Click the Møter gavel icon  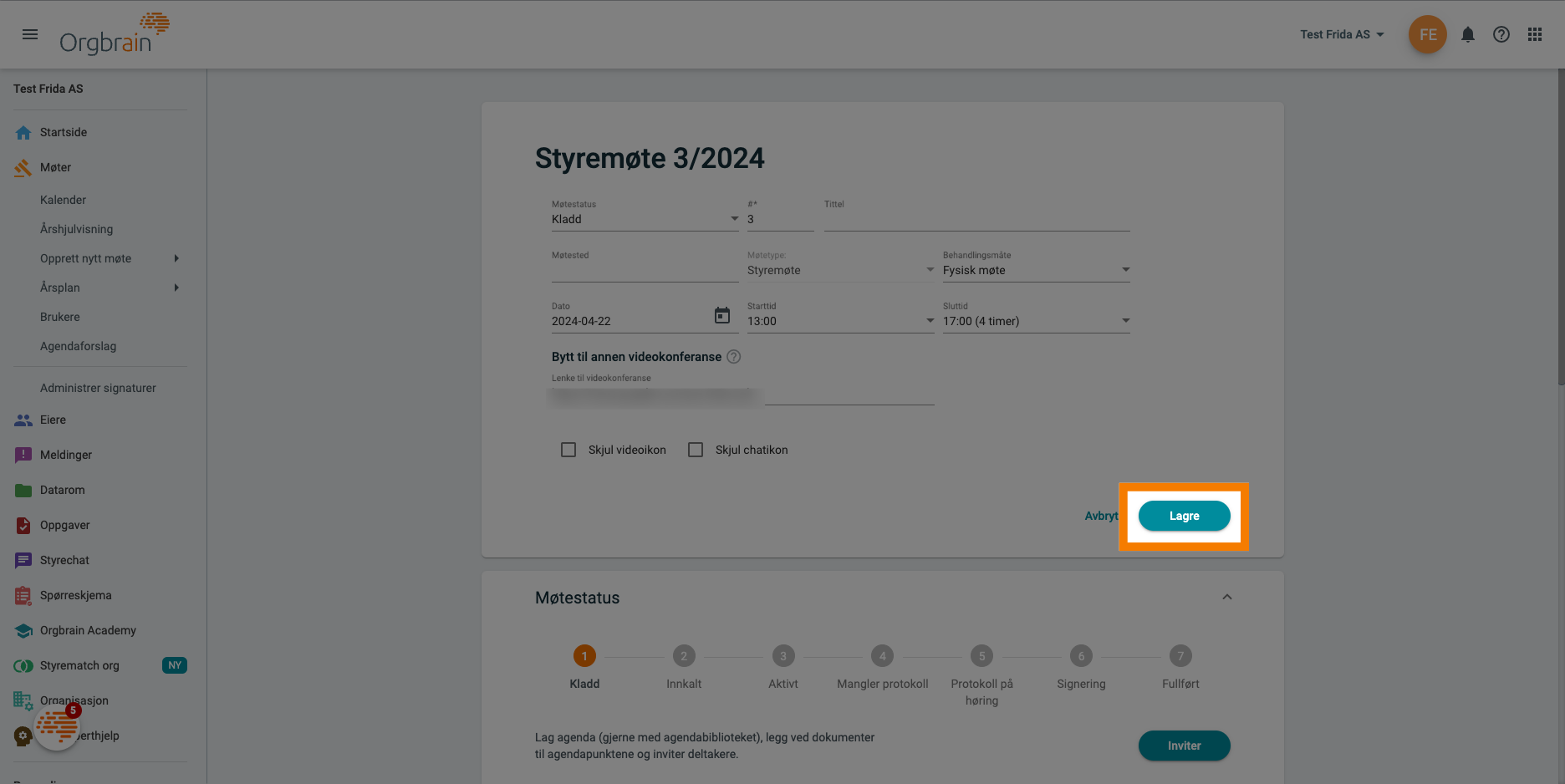(23, 167)
